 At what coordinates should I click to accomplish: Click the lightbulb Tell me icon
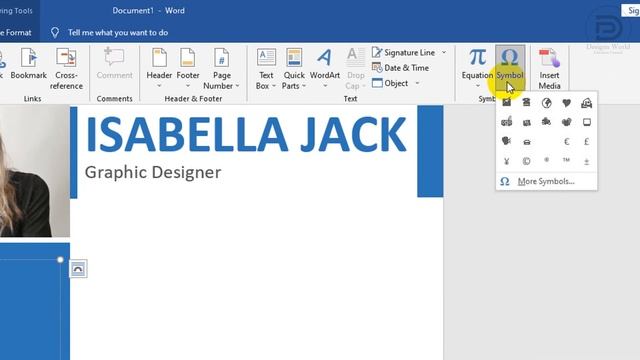click(55, 33)
